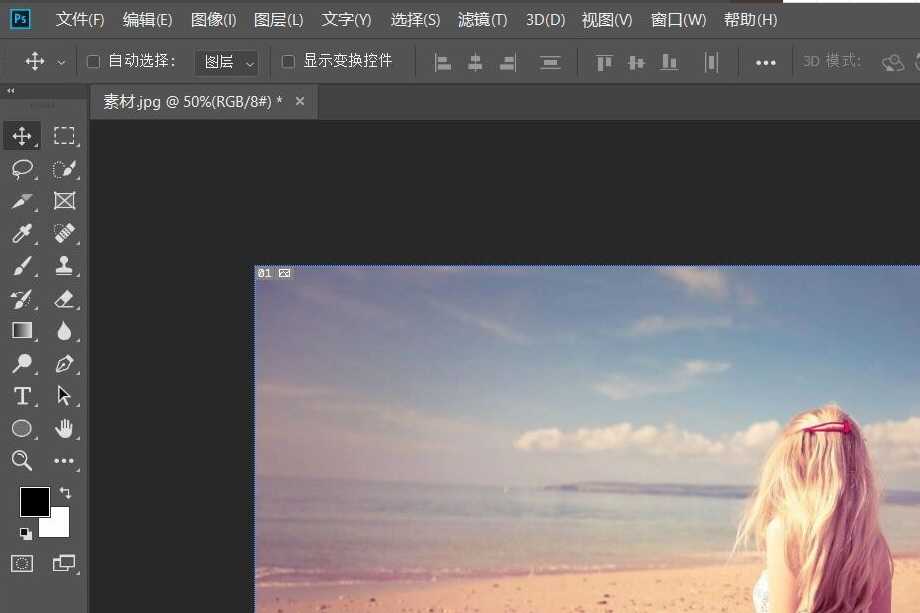Enable the 显示变换控件 checkbox
The height and width of the screenshot is (613, 920).
pyautogui.click(x=288, y=62)
